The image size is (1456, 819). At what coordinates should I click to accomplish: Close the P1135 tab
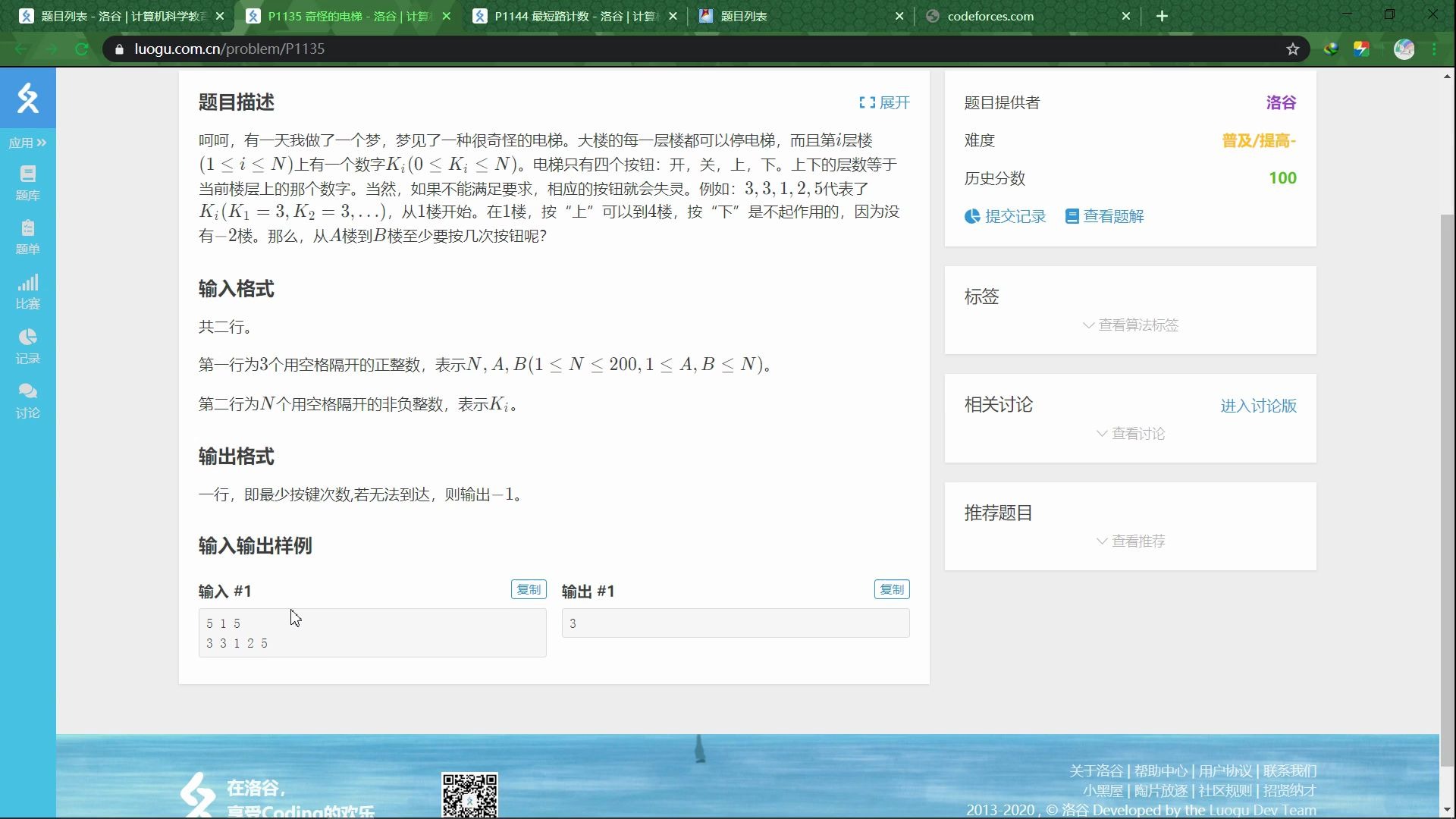(x=446, y=16)
